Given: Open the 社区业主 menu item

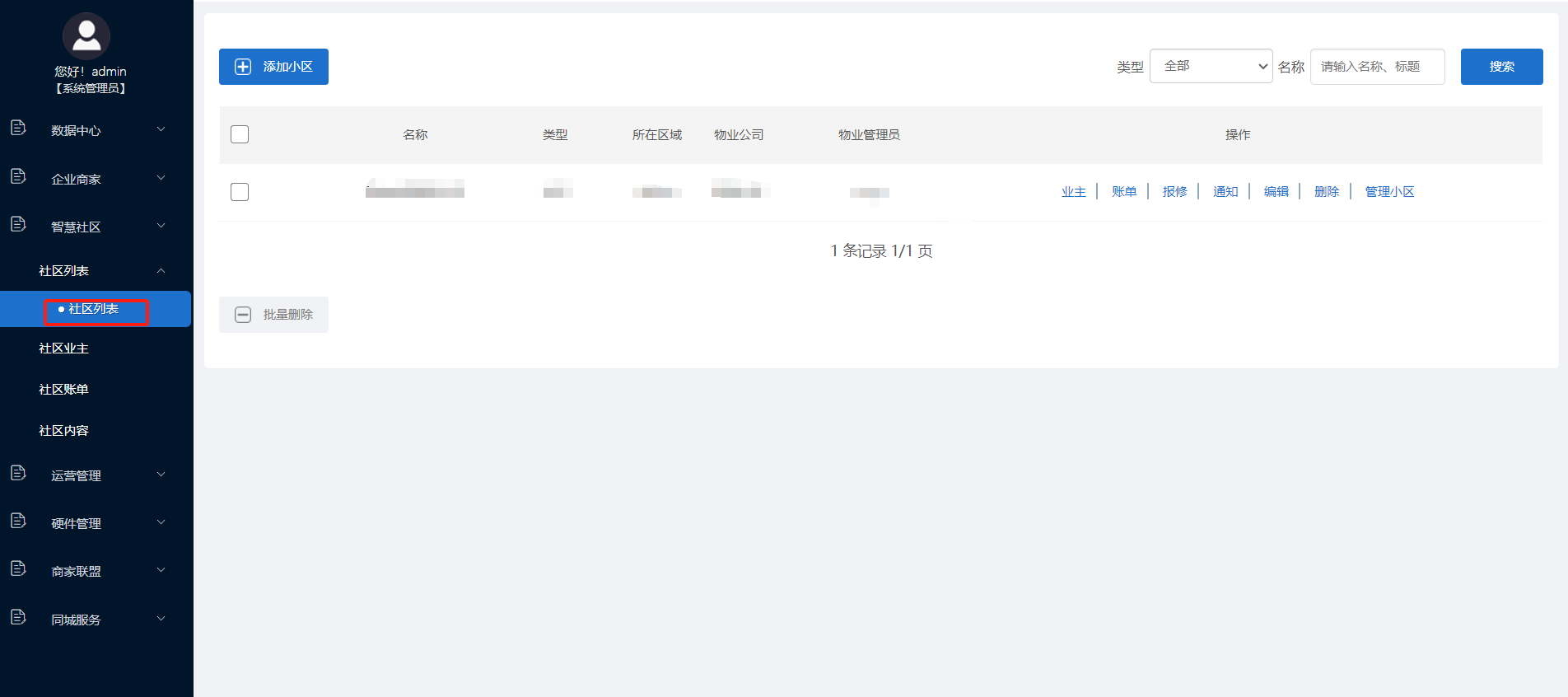Looking at the screenshot, I should 64,348.
